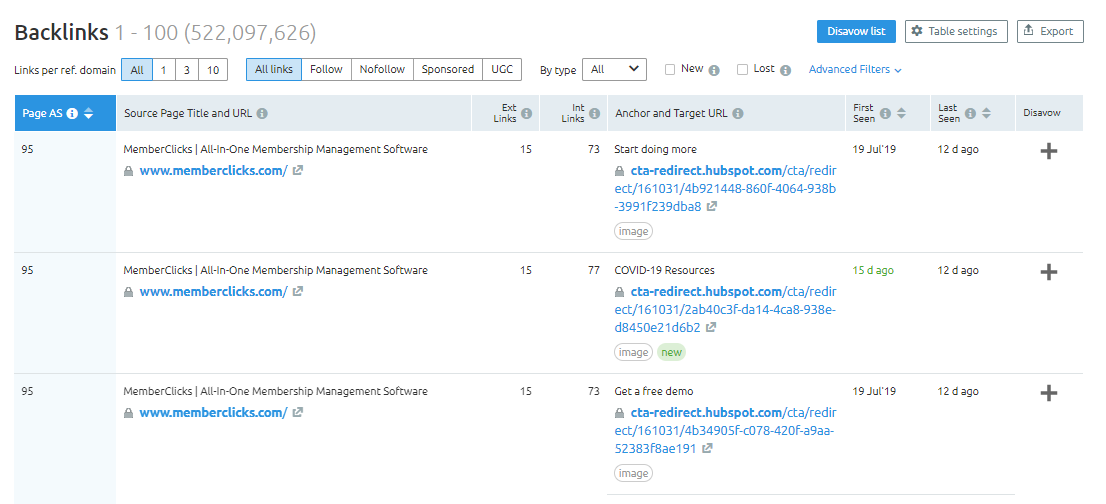Click the Disavow list button
The width and height of the screenshot is (1106, 504).
(856, 31)
